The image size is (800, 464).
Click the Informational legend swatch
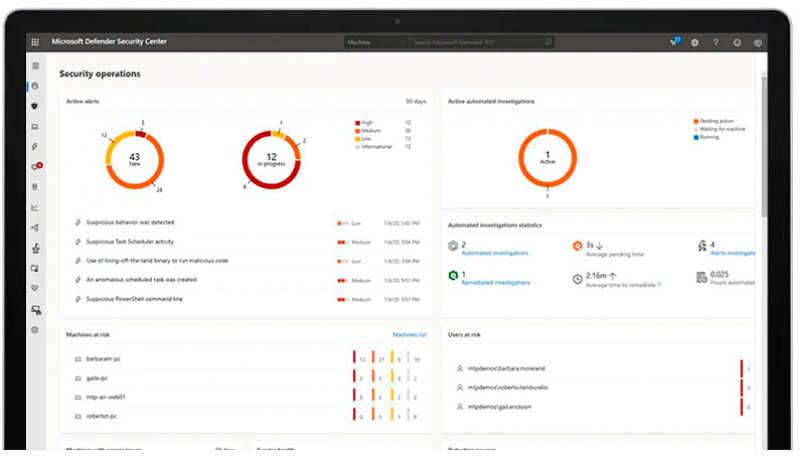tap(358, 147)
